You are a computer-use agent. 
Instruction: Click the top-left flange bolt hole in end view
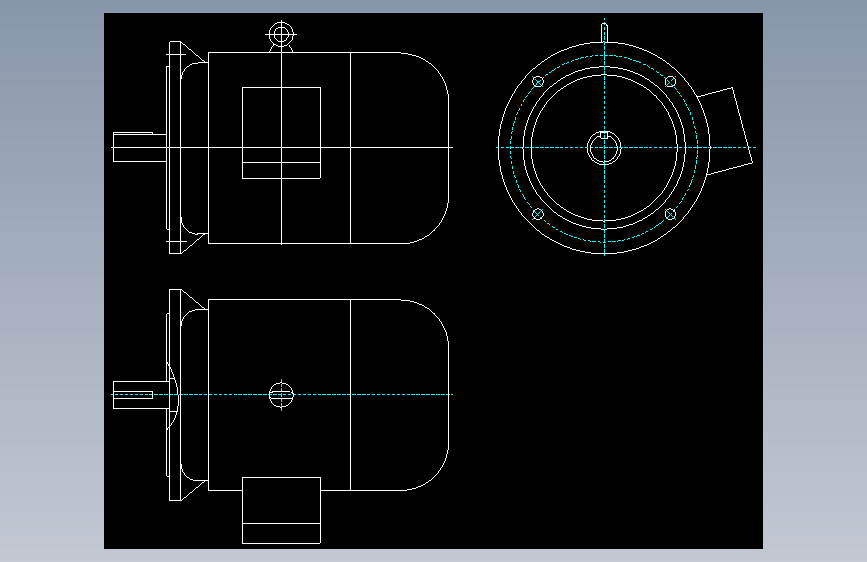pos(538,82)
